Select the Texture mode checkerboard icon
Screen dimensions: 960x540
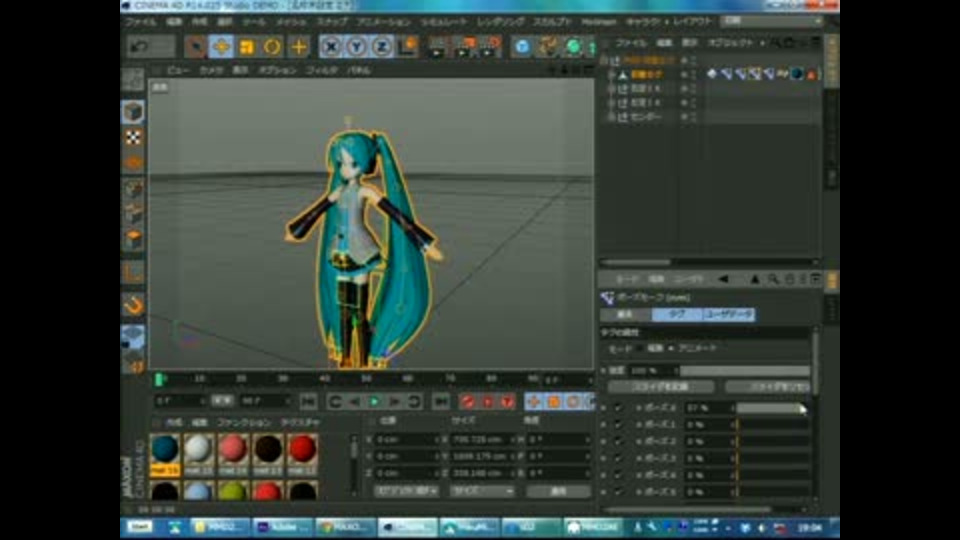[x=133, y=138]
